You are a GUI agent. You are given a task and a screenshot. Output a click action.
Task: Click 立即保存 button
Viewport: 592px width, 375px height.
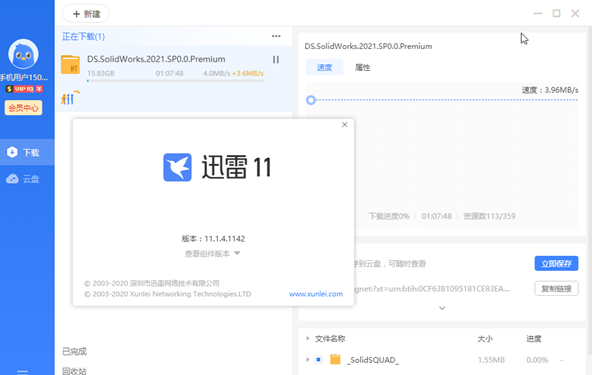click(x=556, y=264)
